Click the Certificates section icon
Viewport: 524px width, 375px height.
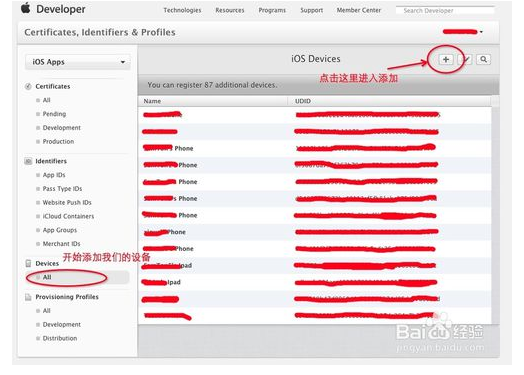[28, 86]
